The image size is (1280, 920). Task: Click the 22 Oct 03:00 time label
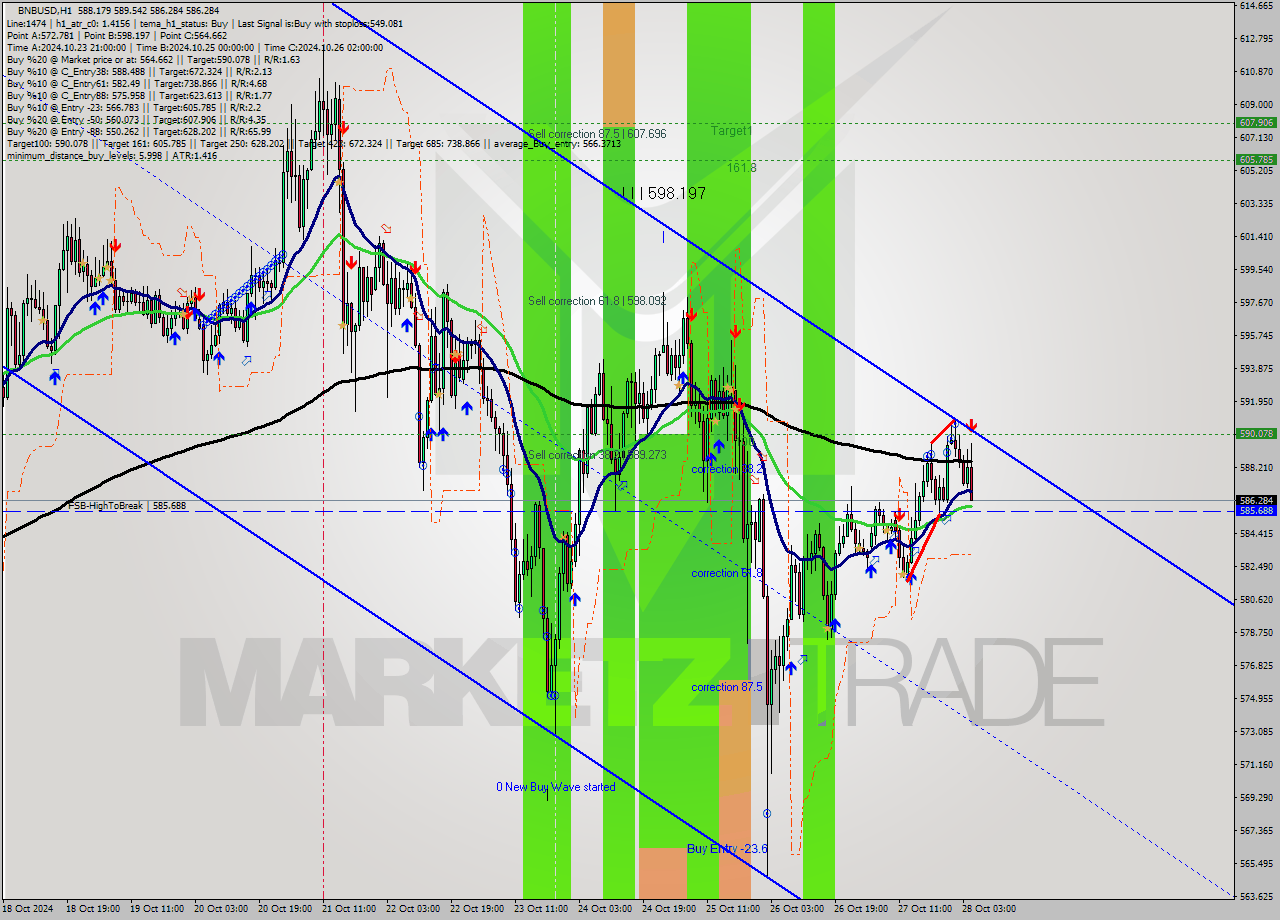(412, 909)
